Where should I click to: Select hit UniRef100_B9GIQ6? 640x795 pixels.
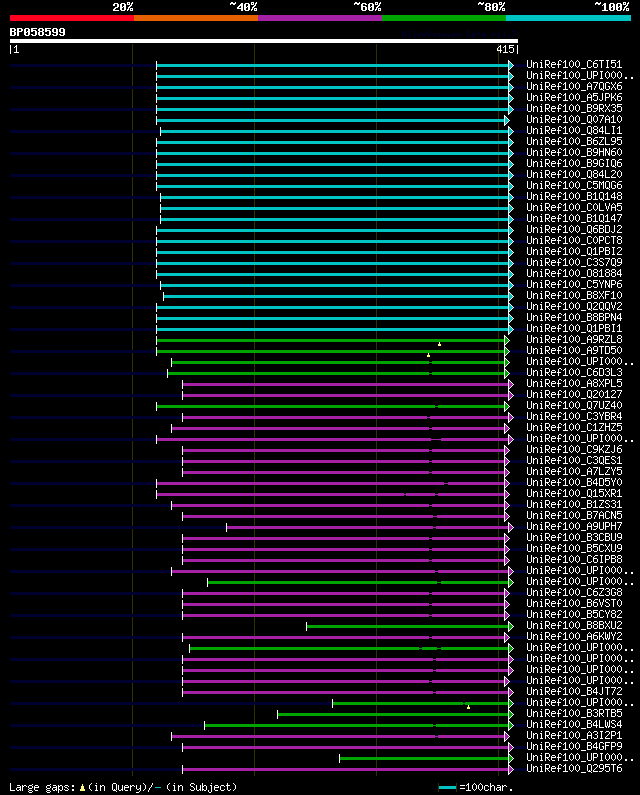point(574,163)
